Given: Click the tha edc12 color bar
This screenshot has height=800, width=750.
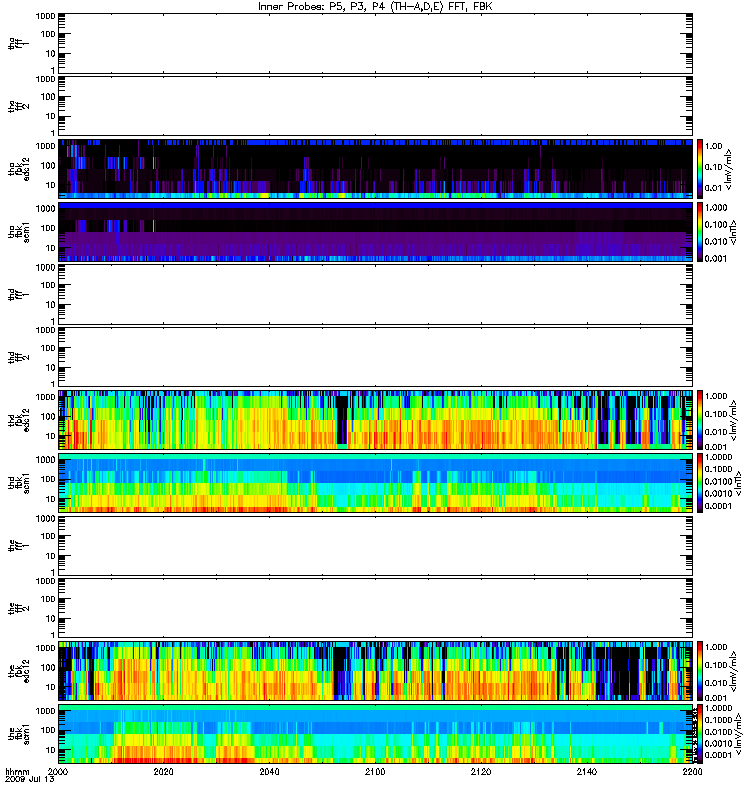Looking at the screenshot, I should coord(700,168).
